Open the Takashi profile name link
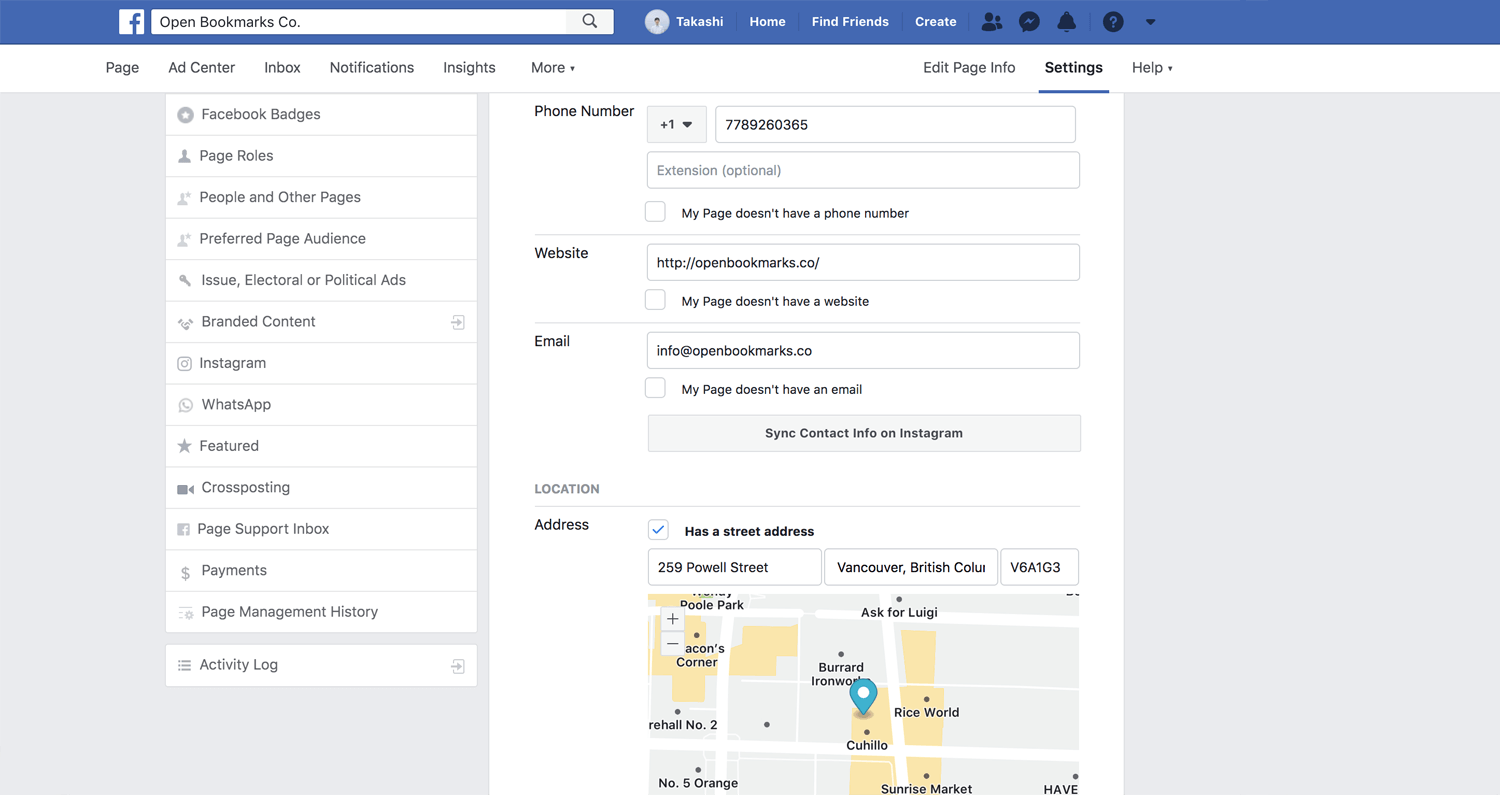 (x=700, y=21)
